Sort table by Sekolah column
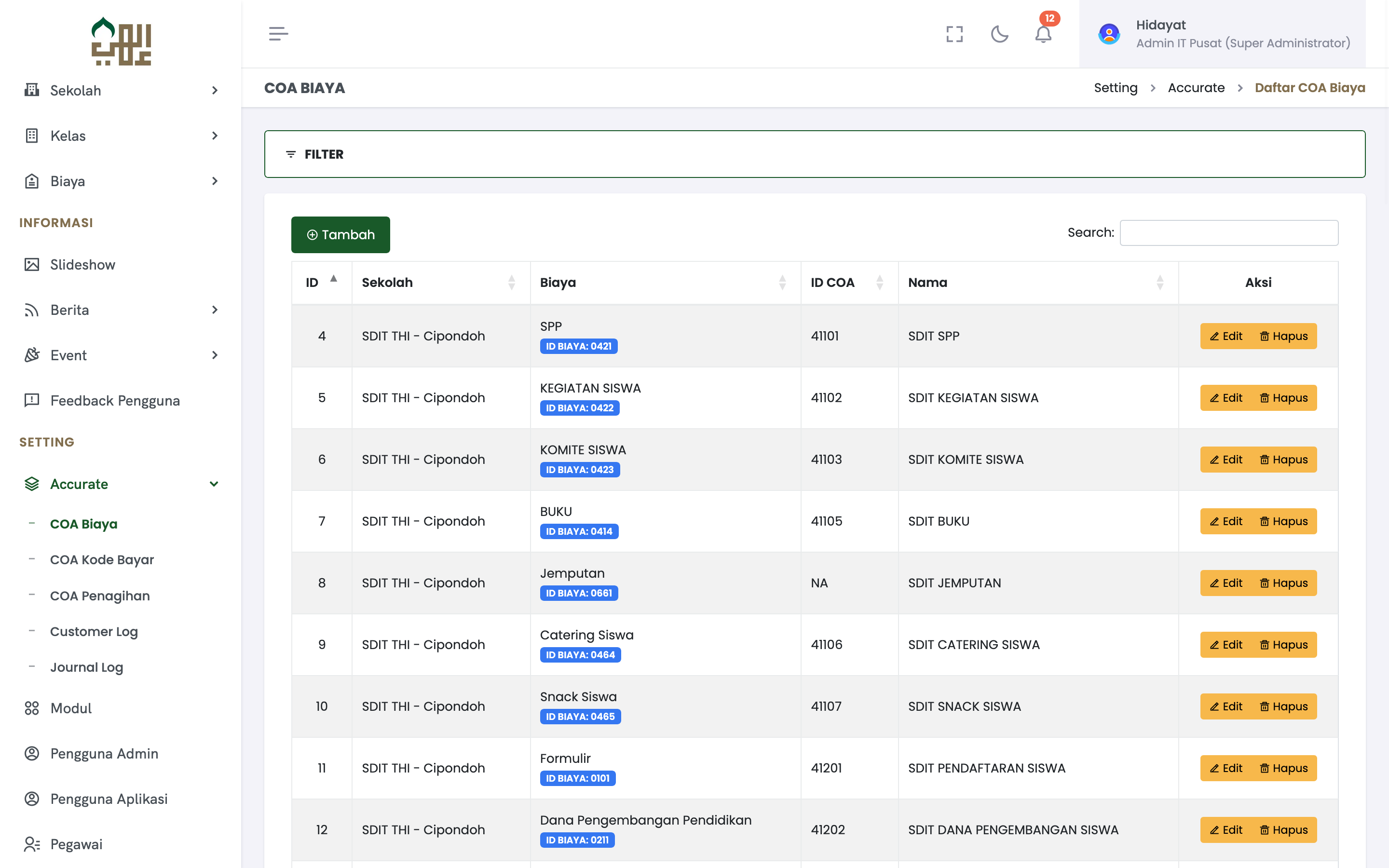 (511, 283)
